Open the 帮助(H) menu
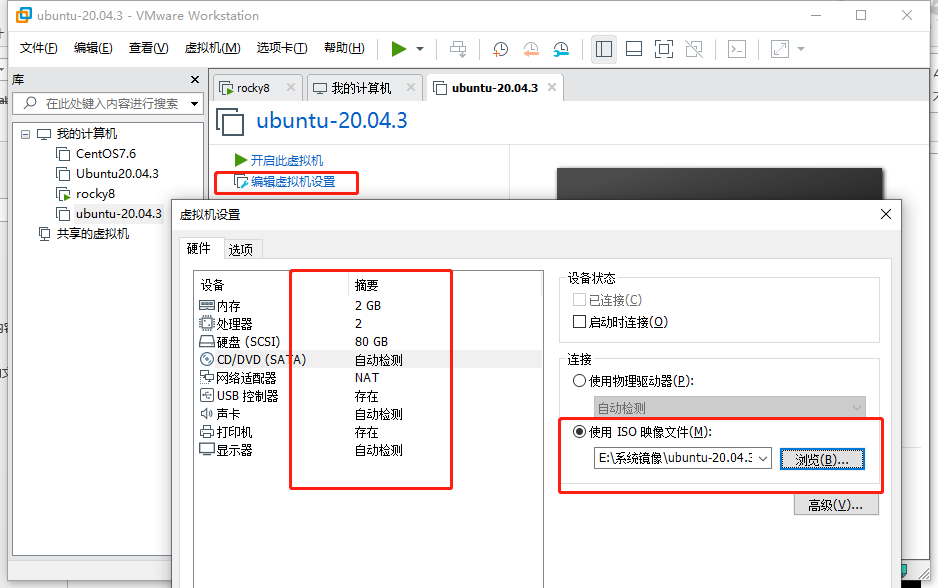The image size is (938, 588). (344, 48)
